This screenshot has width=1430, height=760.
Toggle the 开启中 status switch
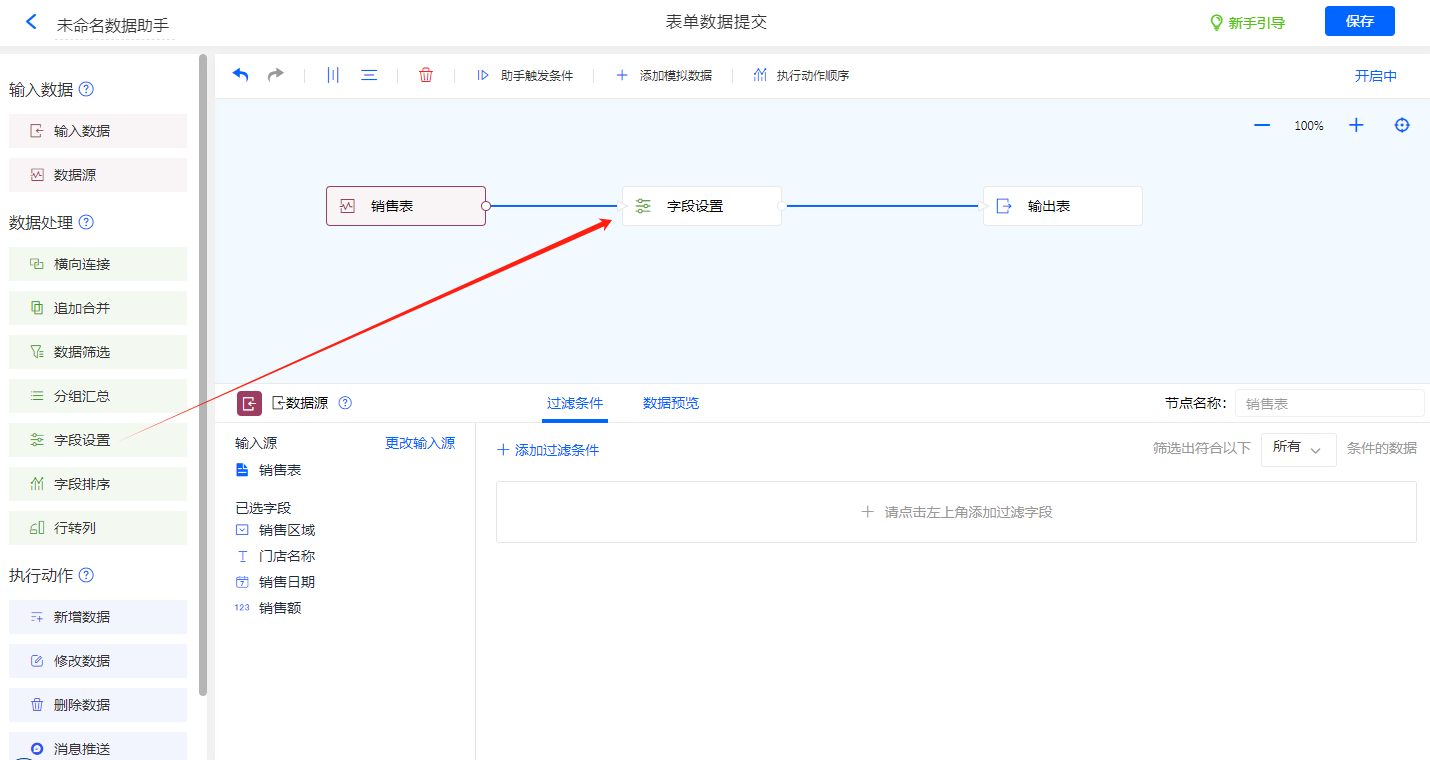[x=1375, y=76]
